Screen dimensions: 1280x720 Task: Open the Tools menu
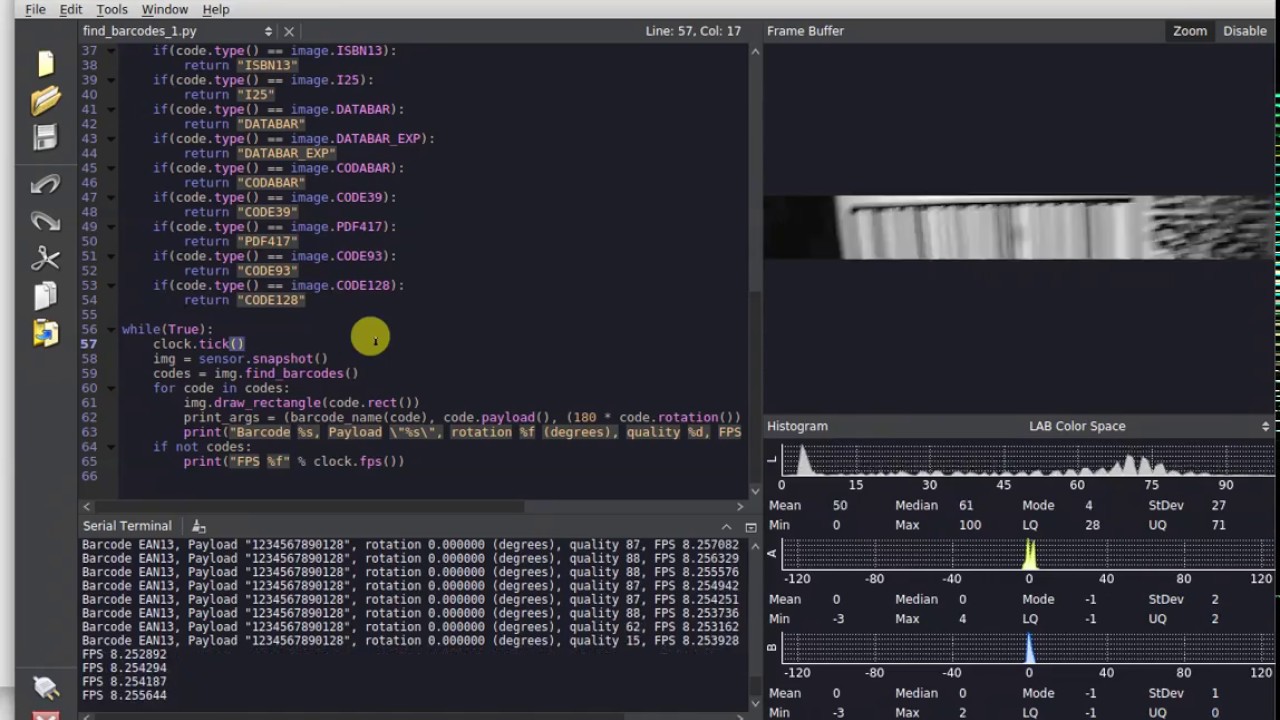tap(111, 9)
